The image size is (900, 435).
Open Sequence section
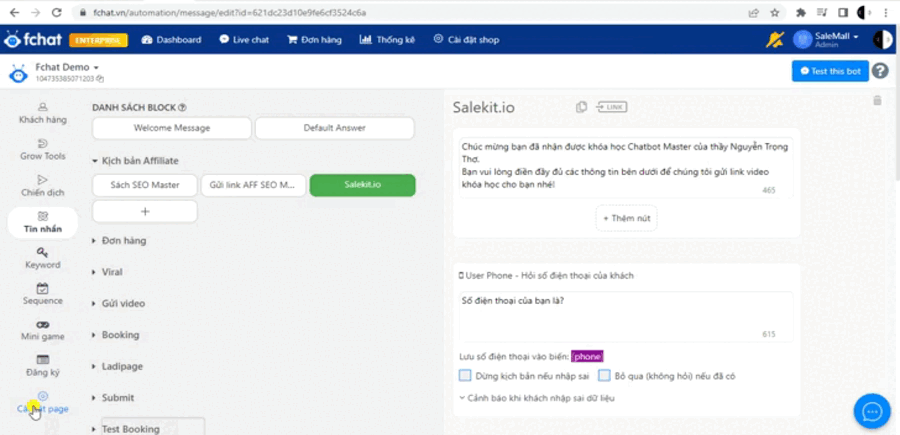[43, 294]
